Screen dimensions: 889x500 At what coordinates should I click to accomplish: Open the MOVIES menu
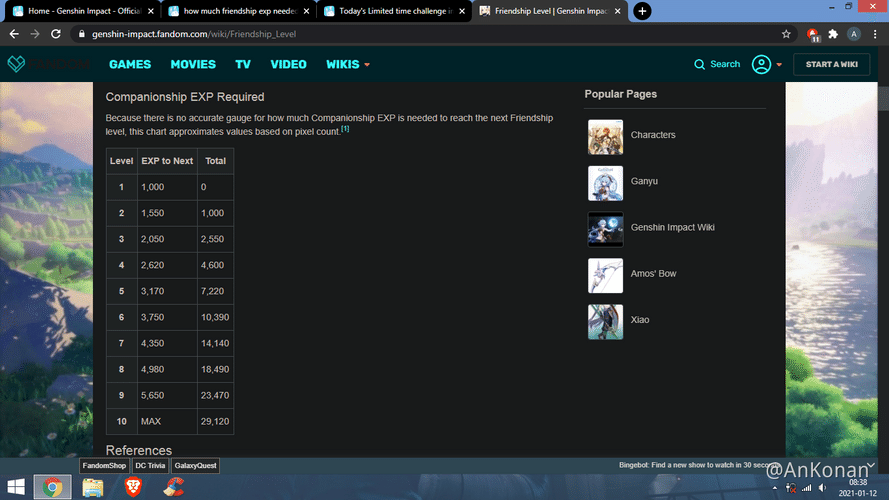[x=193, y=65]
